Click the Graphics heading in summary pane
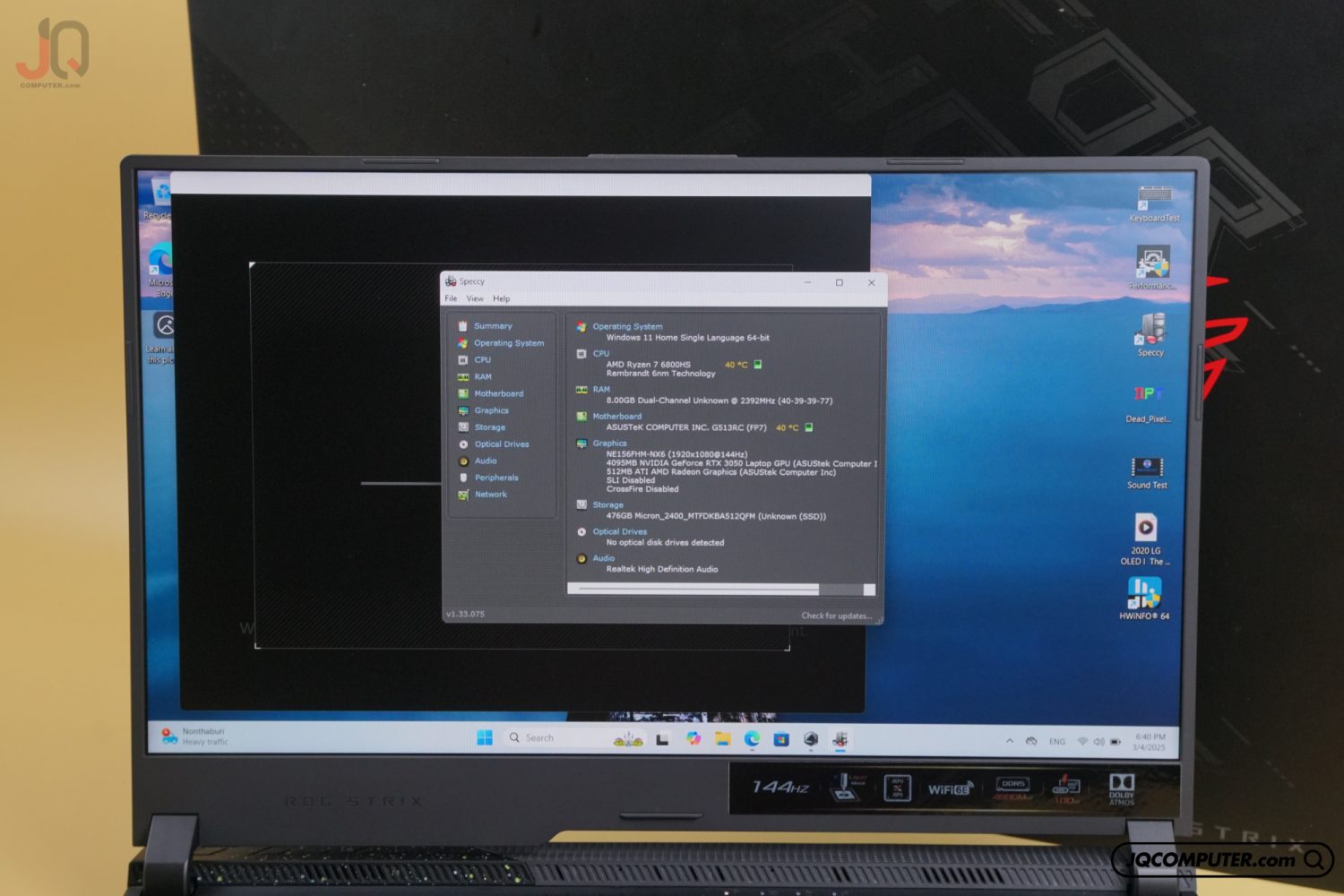 coord(609,443)
